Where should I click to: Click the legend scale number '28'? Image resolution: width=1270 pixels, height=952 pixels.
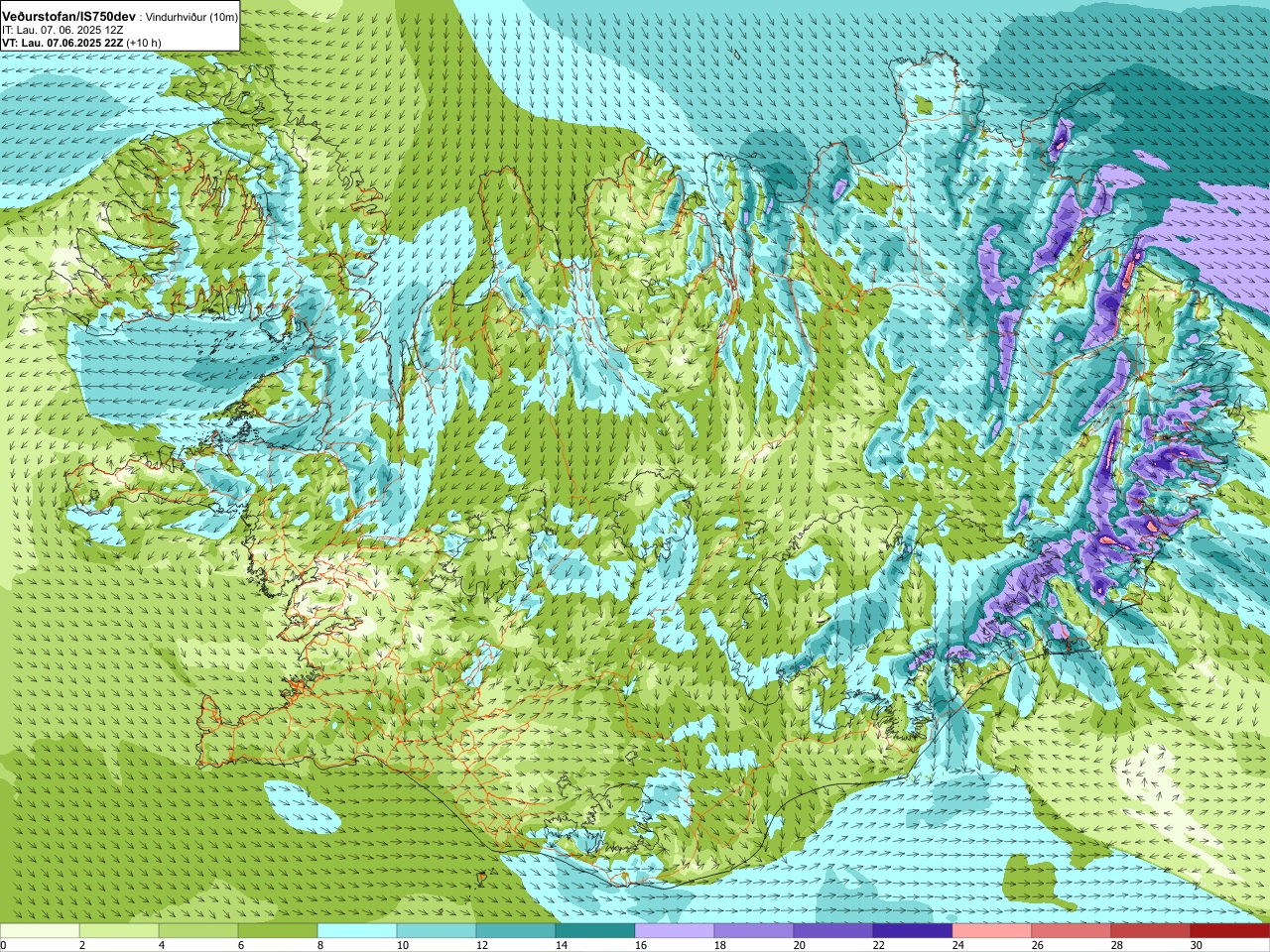pos(1116,945)
